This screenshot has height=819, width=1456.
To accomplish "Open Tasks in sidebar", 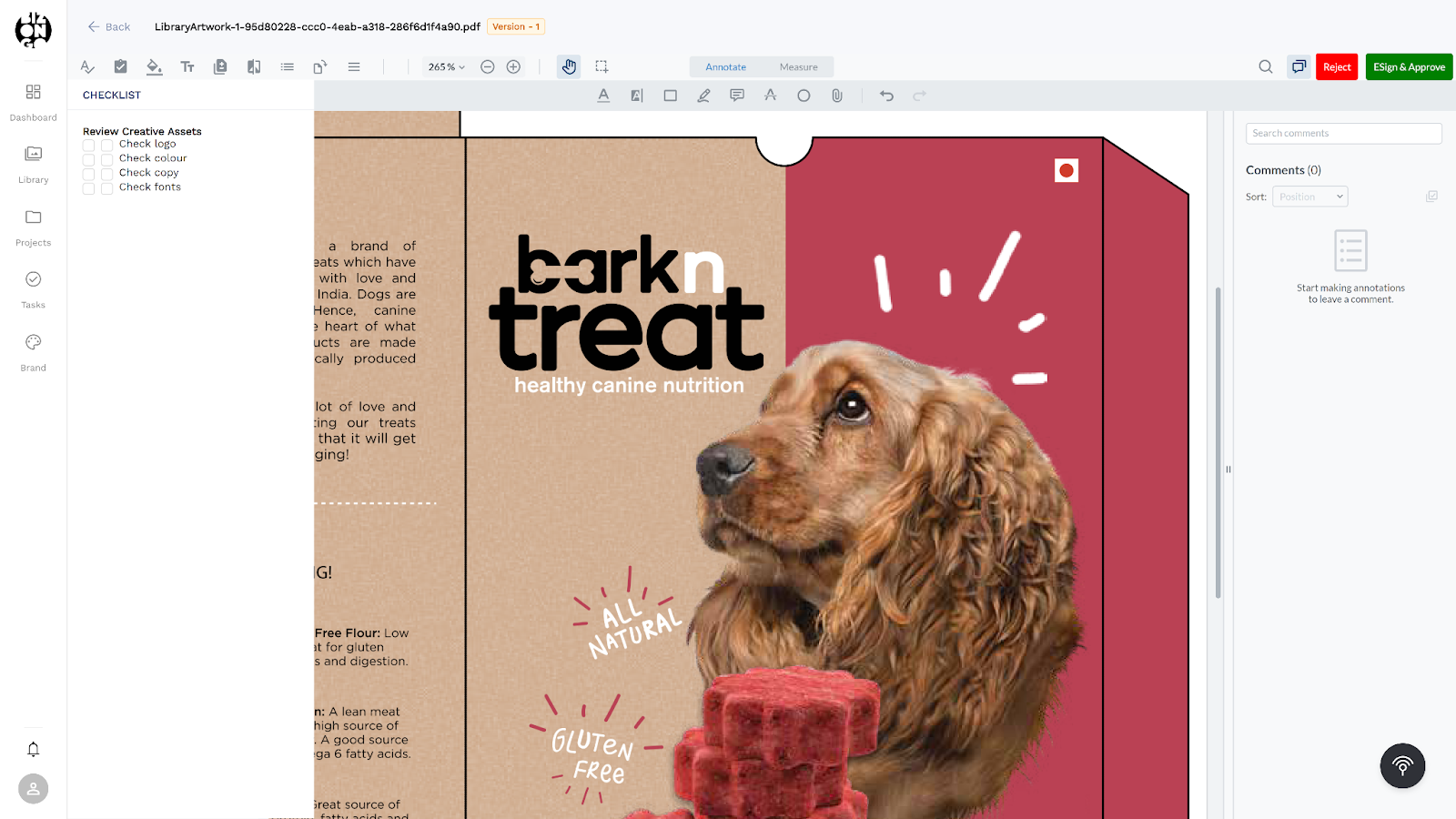I will [x=34, y=290].
